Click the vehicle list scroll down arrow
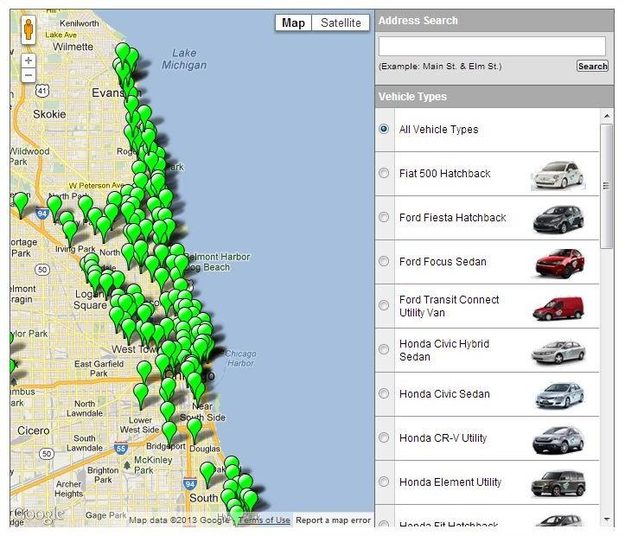Viewport: 625px width, 537px height. point(606,519)
